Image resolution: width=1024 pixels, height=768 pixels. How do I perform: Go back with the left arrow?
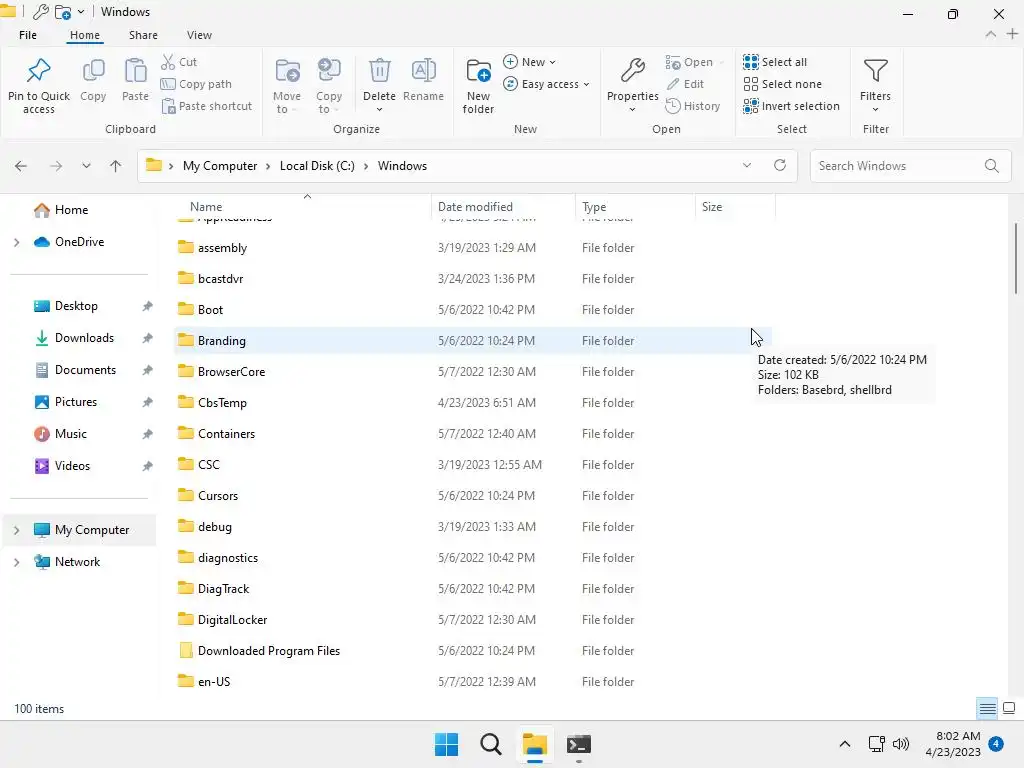click(x=21, y=166)
